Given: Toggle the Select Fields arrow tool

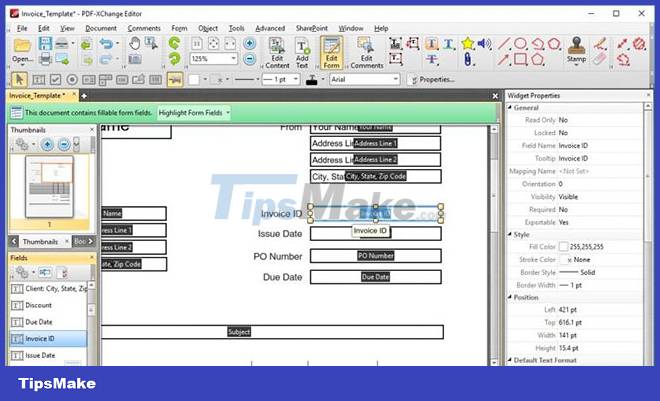Looking at the screenshot, I should (x=19, y=79).
